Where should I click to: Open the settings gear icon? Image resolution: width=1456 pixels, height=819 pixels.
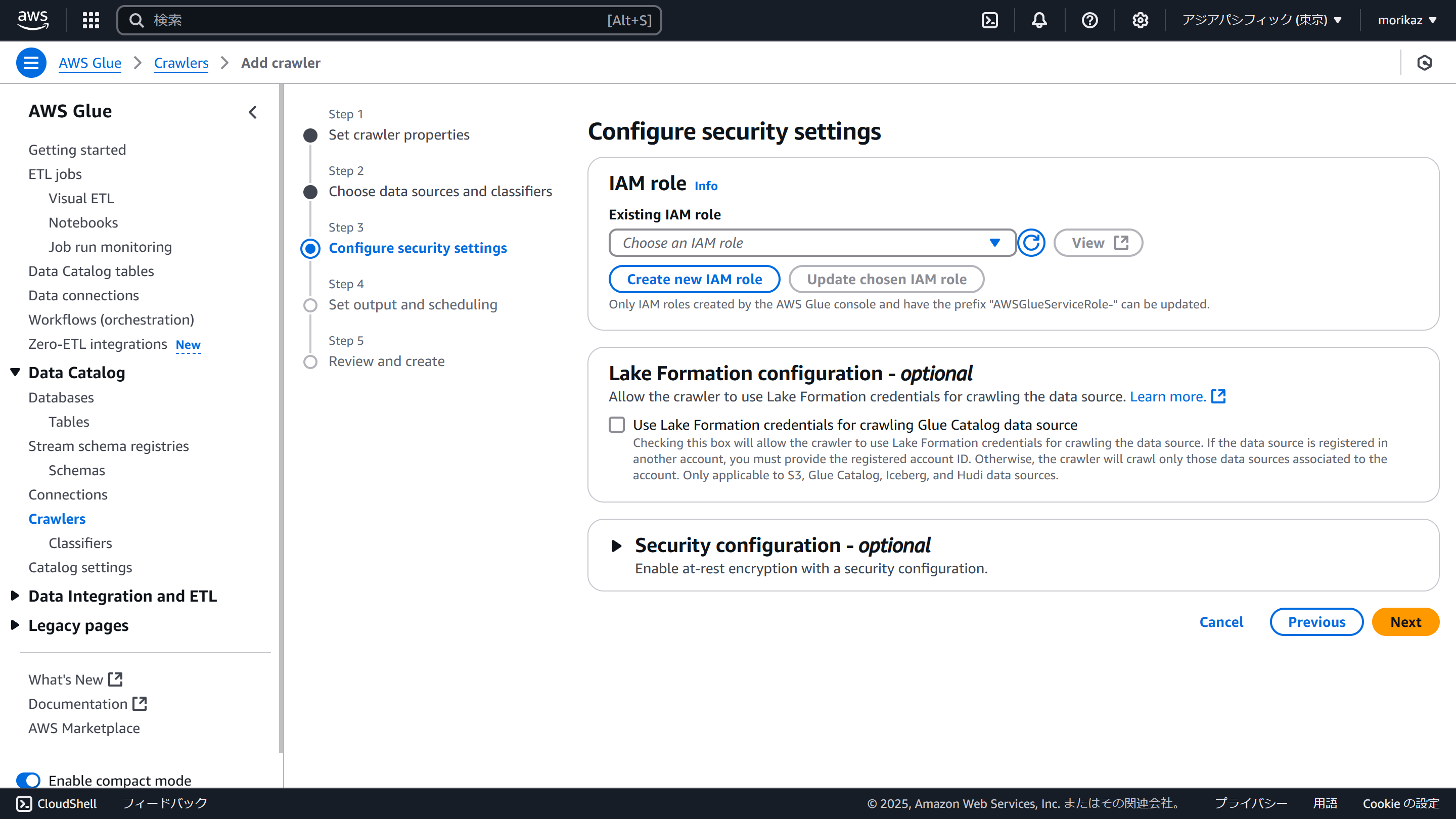click(1140, 20)
